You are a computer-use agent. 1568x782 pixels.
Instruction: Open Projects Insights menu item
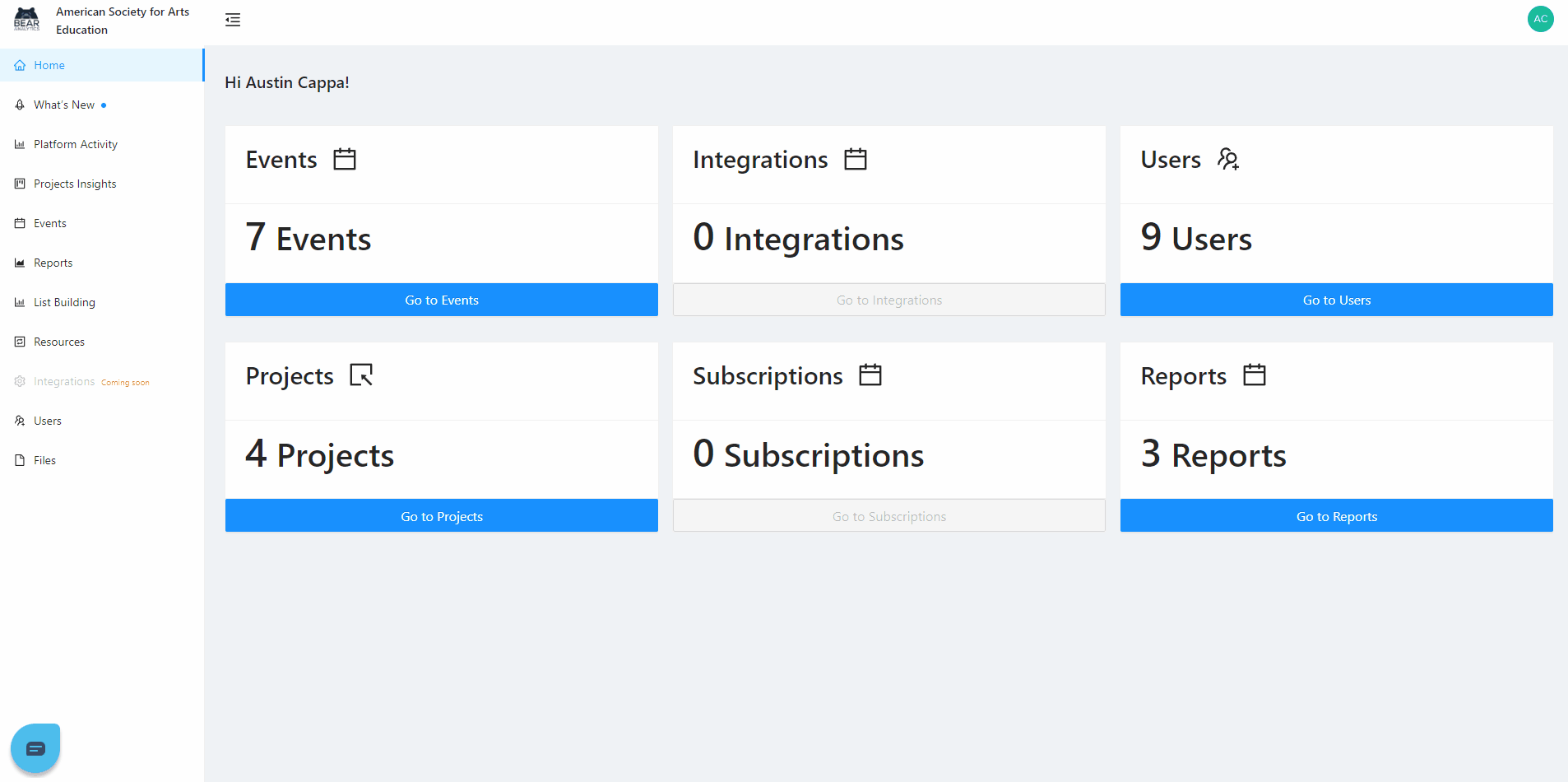102,184
